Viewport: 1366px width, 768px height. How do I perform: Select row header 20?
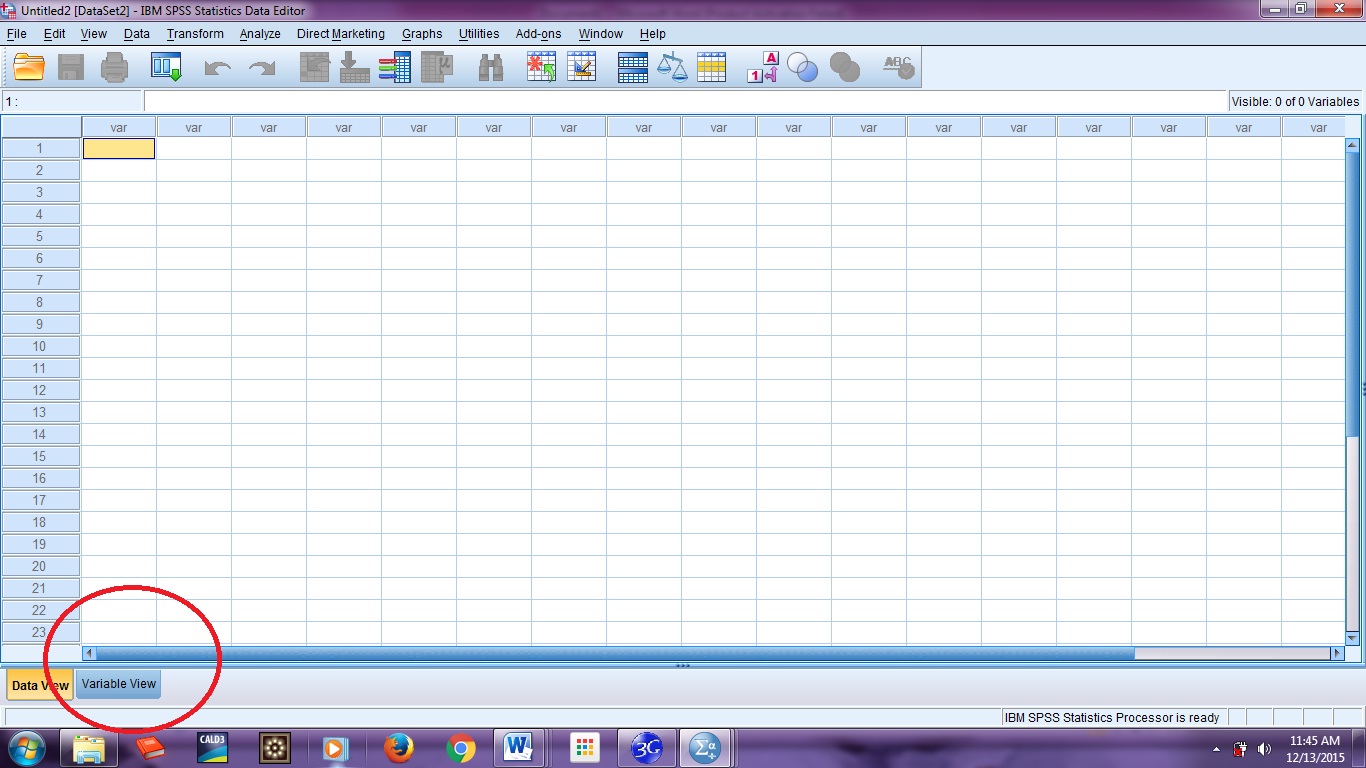point(40,566)
